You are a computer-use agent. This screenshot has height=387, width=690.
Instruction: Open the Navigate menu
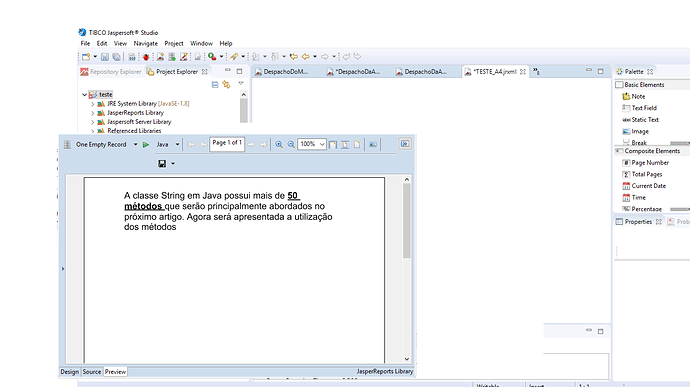[x=146, y=44]
